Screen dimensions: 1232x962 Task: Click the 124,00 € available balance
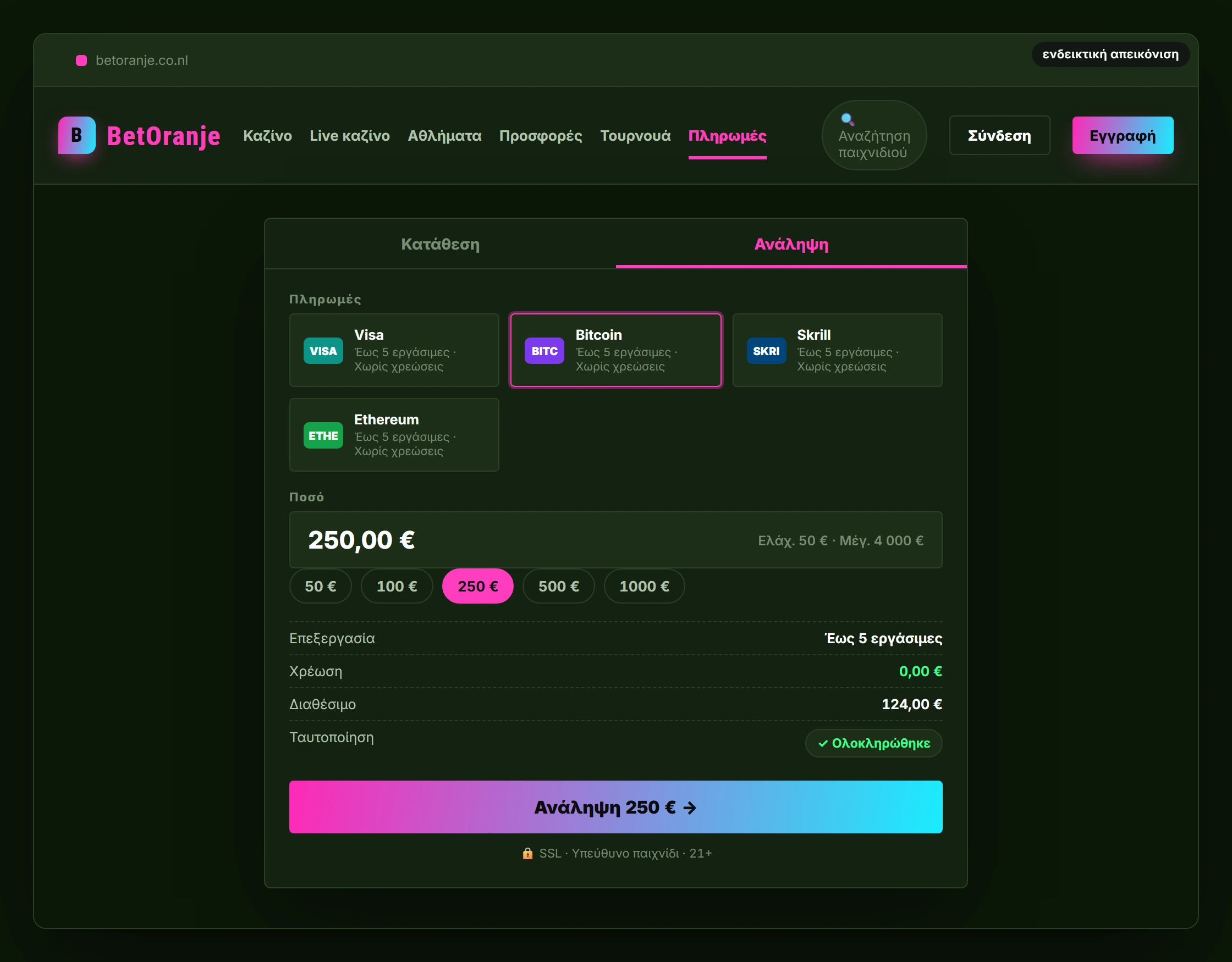coord(911,704)
